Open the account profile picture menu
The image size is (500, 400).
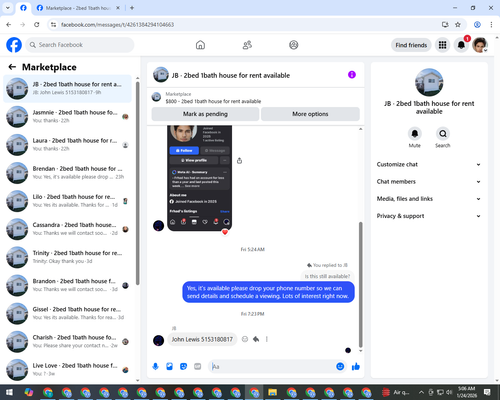(x=480, y=45)
